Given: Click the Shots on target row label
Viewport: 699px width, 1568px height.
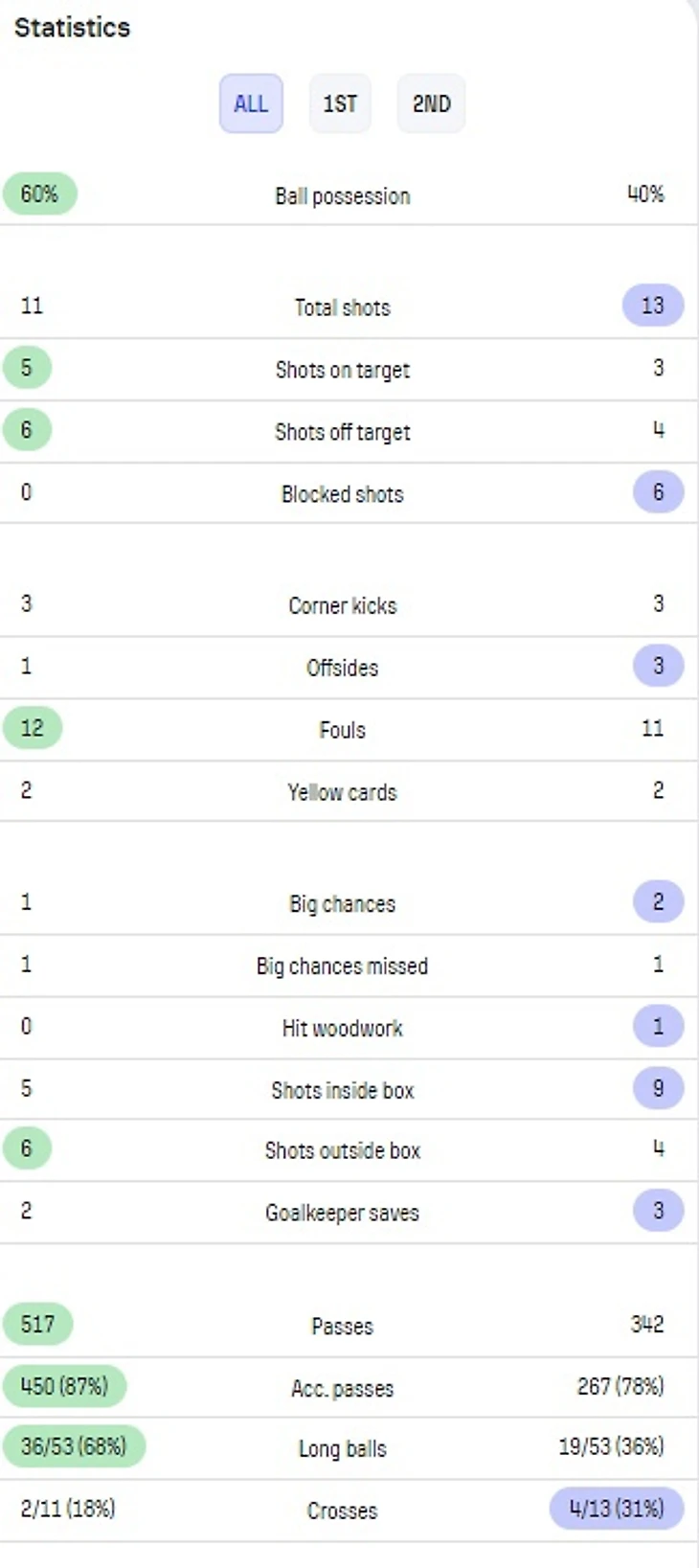Looking at the screenshot, I should click(x=342, y=370).
